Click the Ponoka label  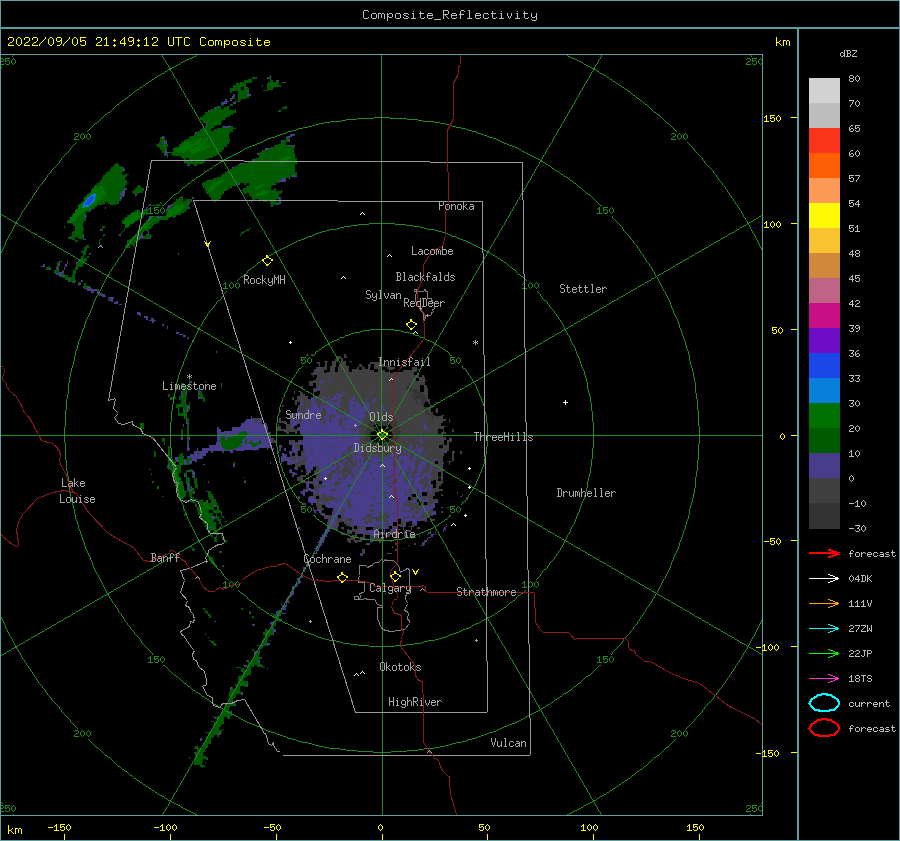(456, 206)
